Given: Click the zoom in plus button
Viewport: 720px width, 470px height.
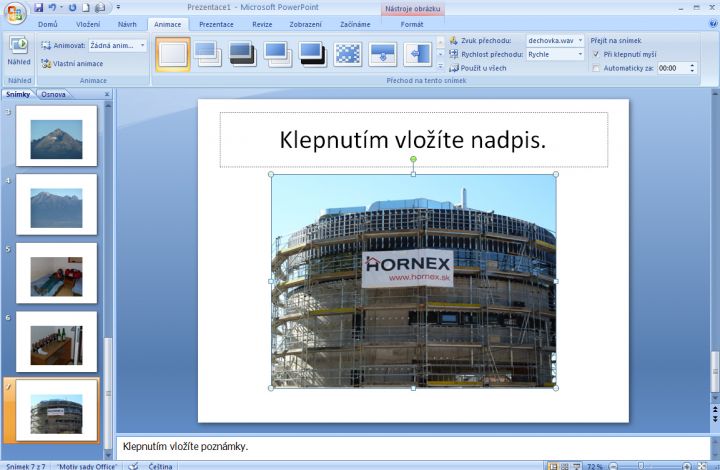Looking at the screenshot, I should (686, 466).
